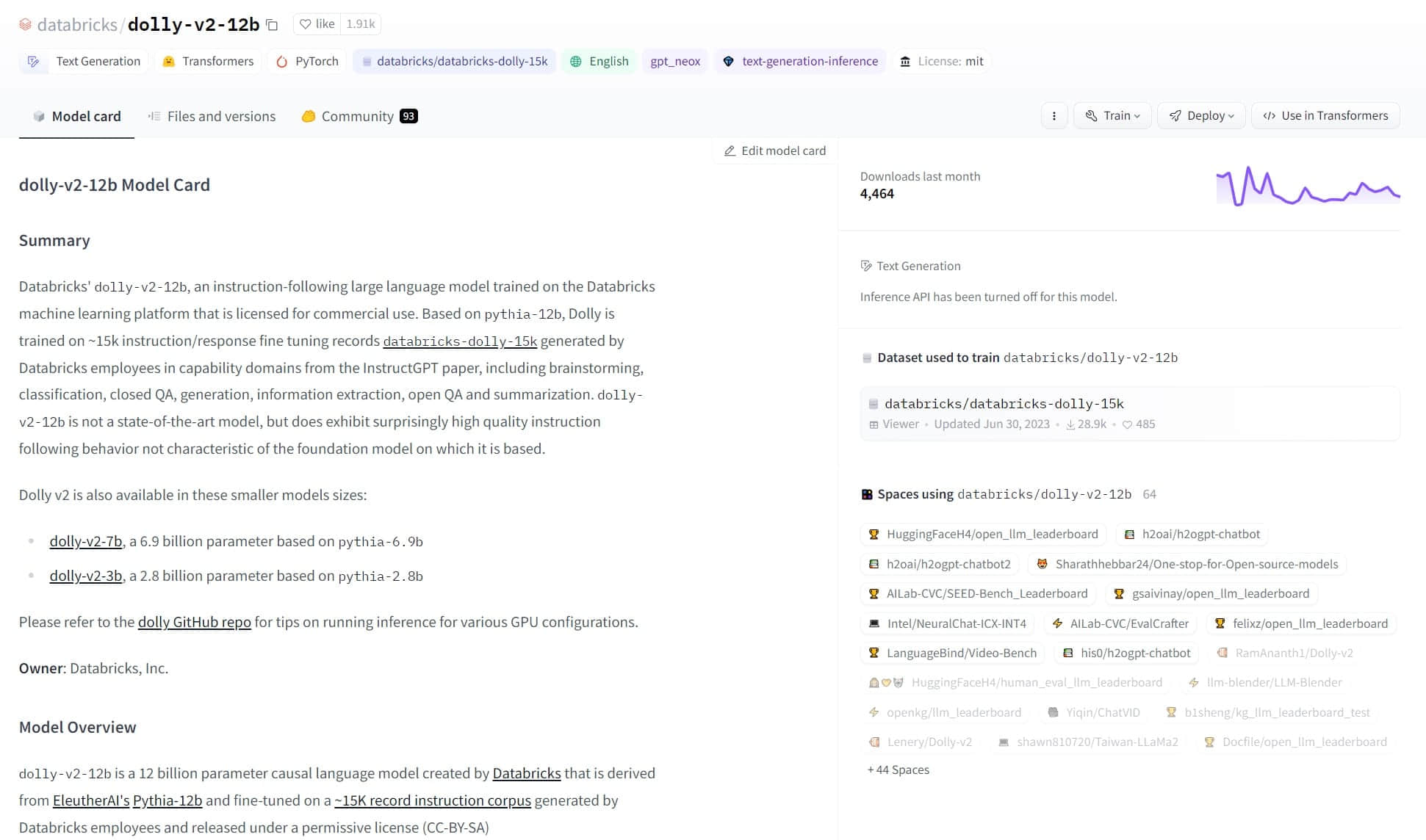Click the Viewer icon on dataset card
The width and height of the screenshot is (1426, 840).
click(x=874, y=424)
